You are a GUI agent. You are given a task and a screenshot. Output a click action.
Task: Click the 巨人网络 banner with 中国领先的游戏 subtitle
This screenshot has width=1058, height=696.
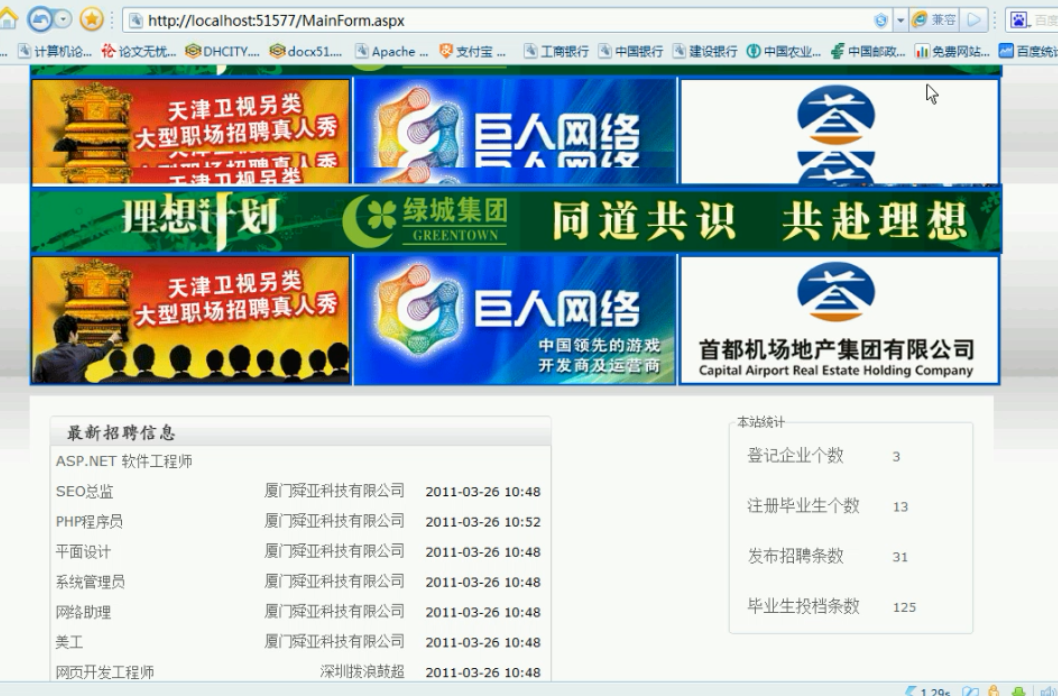[515, 320]
